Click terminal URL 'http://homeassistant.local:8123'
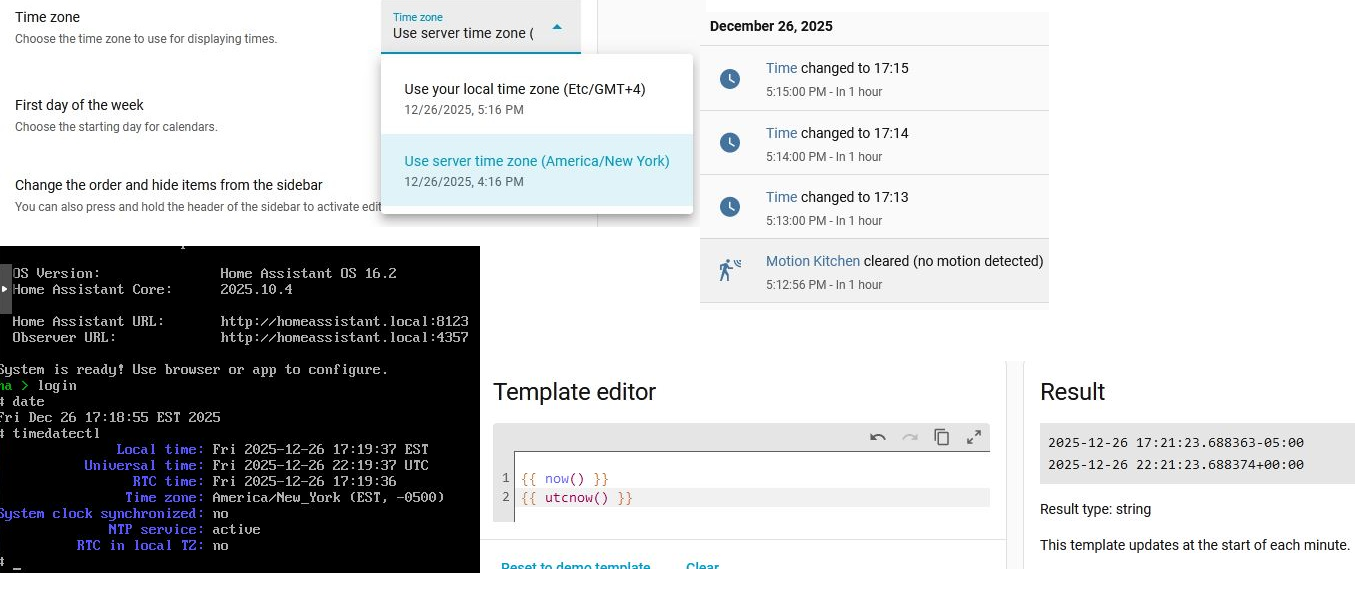This screenshot has height=596, width=1355. 344,321
